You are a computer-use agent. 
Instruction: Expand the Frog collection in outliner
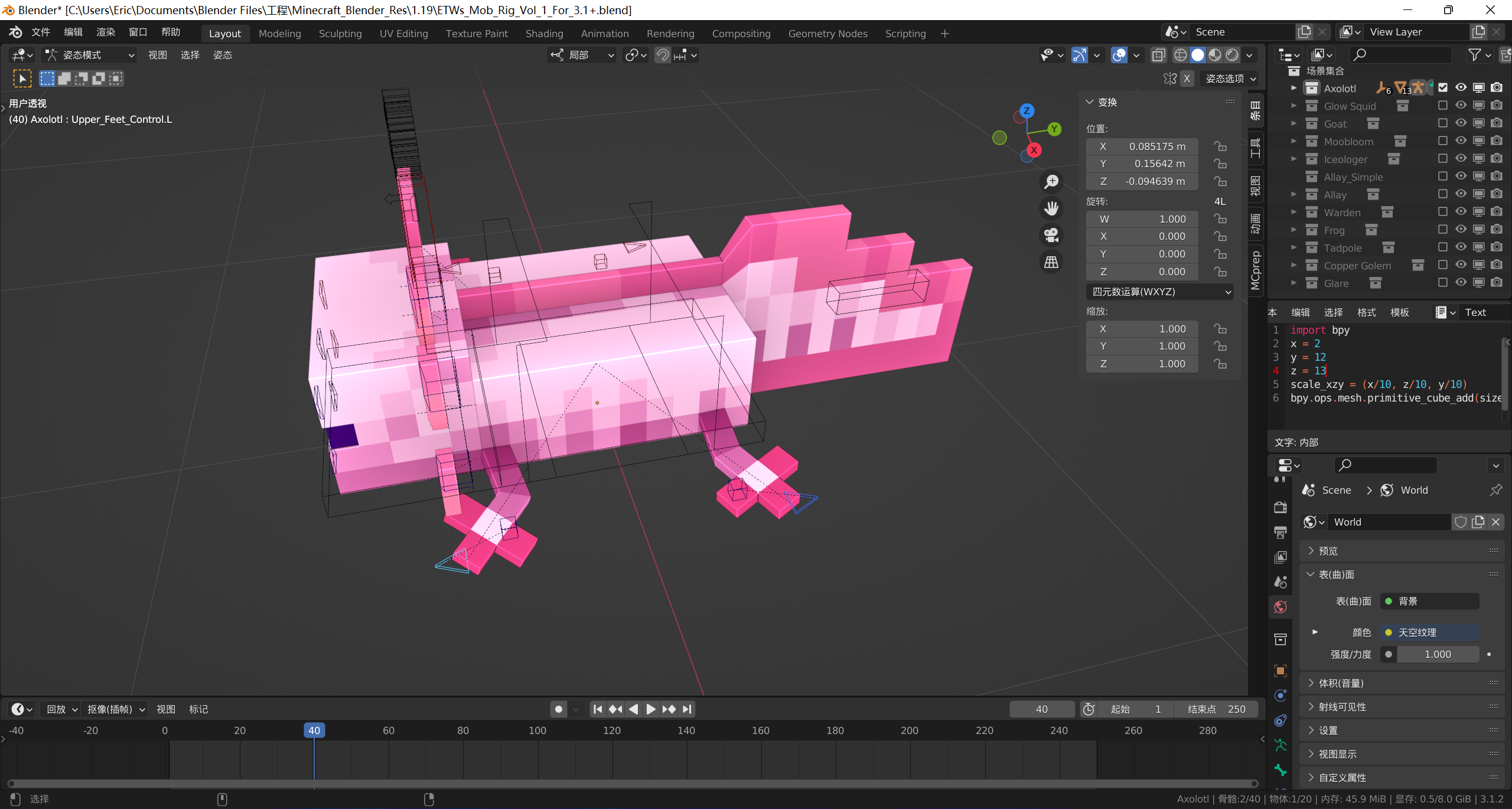tap(1293, 230)
